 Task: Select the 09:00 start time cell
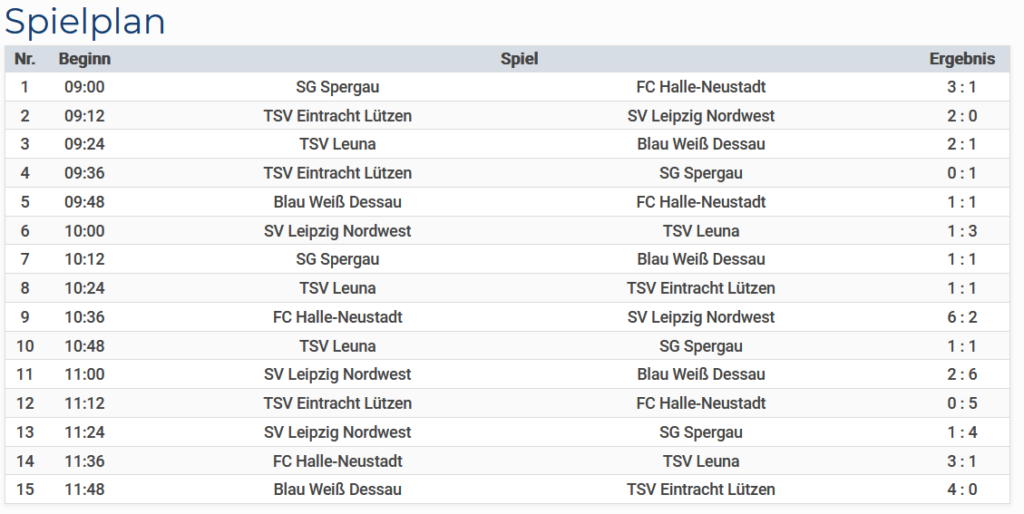point(84,87)
